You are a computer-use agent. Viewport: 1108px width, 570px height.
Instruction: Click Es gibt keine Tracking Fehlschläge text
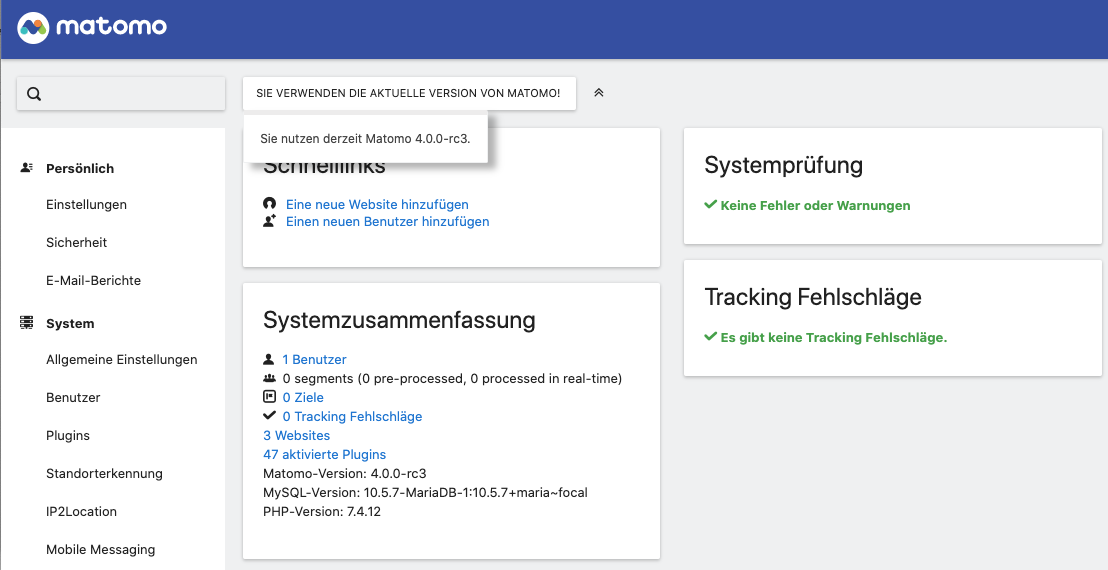pos(834,338)
